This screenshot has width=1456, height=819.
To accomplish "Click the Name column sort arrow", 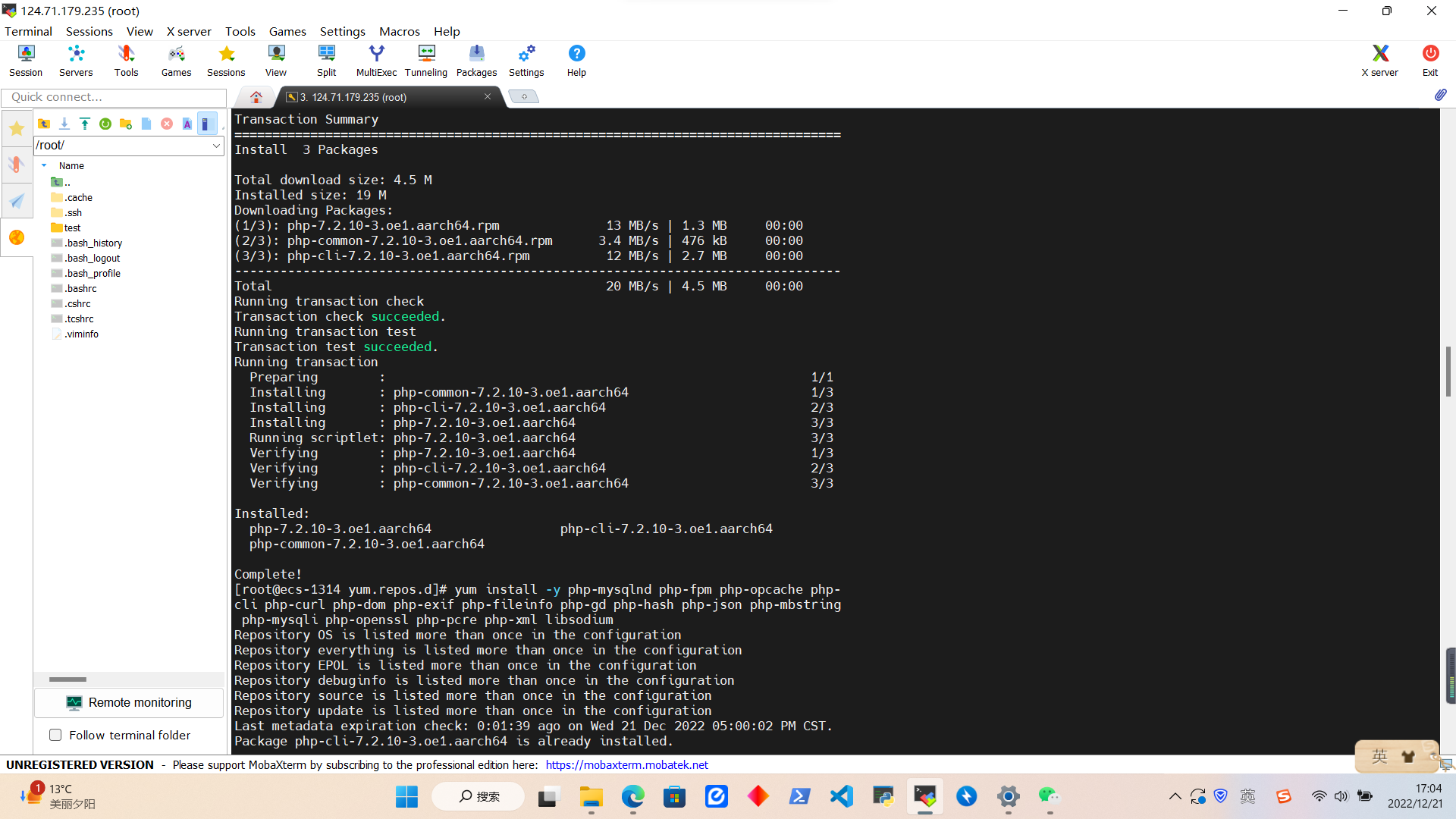I will tap(44, 165).
